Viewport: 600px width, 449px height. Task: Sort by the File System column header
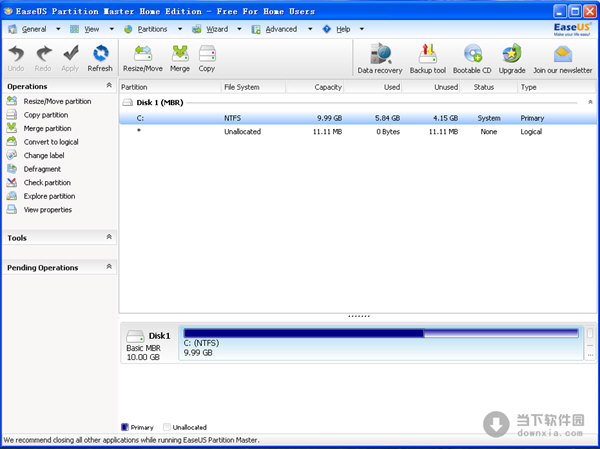pyautogui.click(x=254, y=87)
